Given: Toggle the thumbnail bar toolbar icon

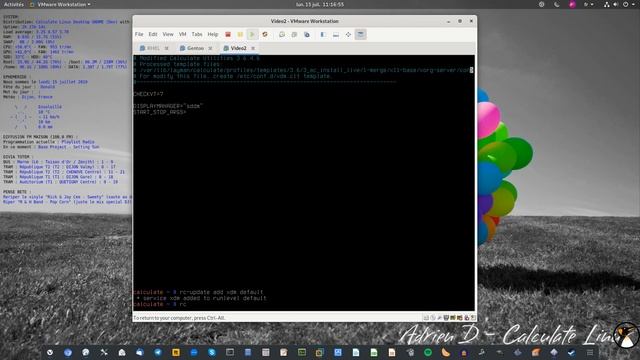Looking at the screenshot, I should tap(336, 35).
